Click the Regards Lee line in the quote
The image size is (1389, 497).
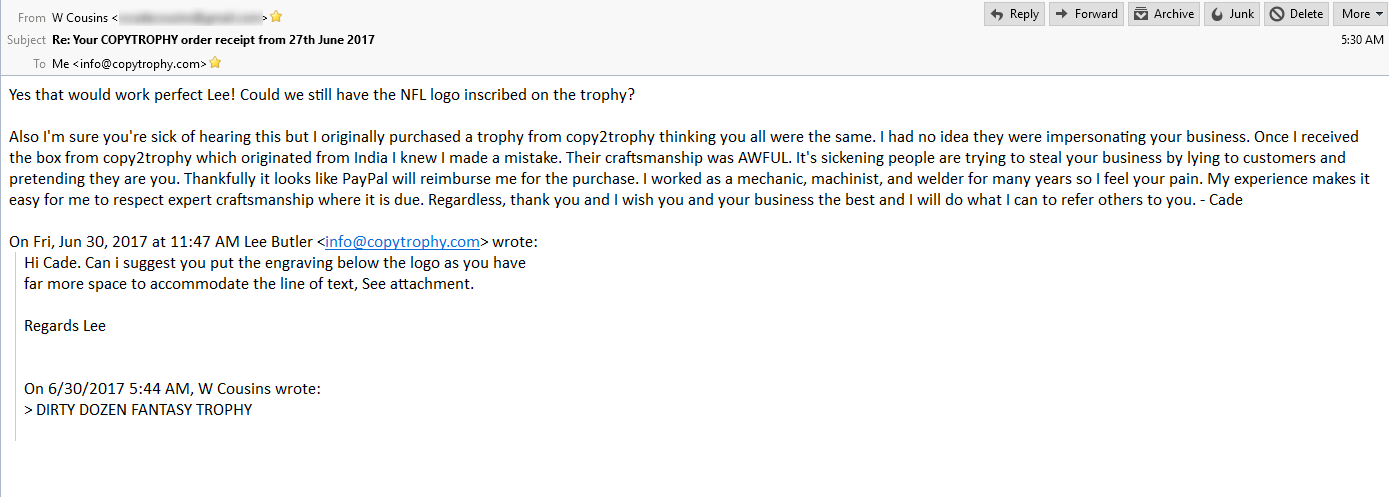pos(65,326)
